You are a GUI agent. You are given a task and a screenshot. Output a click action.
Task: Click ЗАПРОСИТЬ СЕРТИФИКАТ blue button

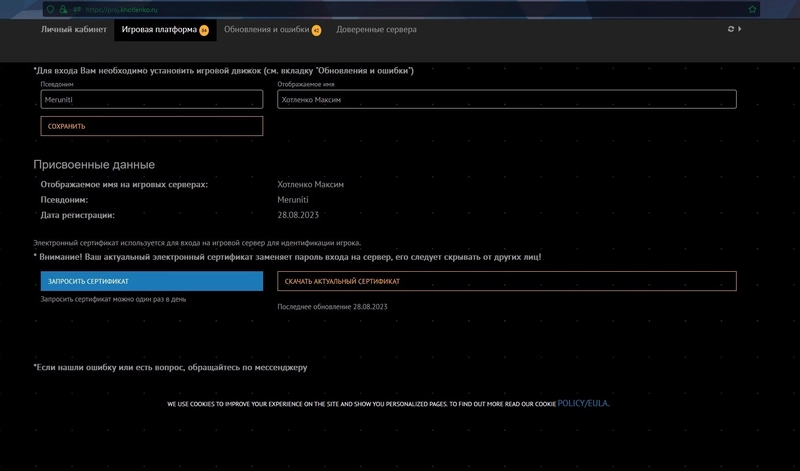click(x=152, y=281)
